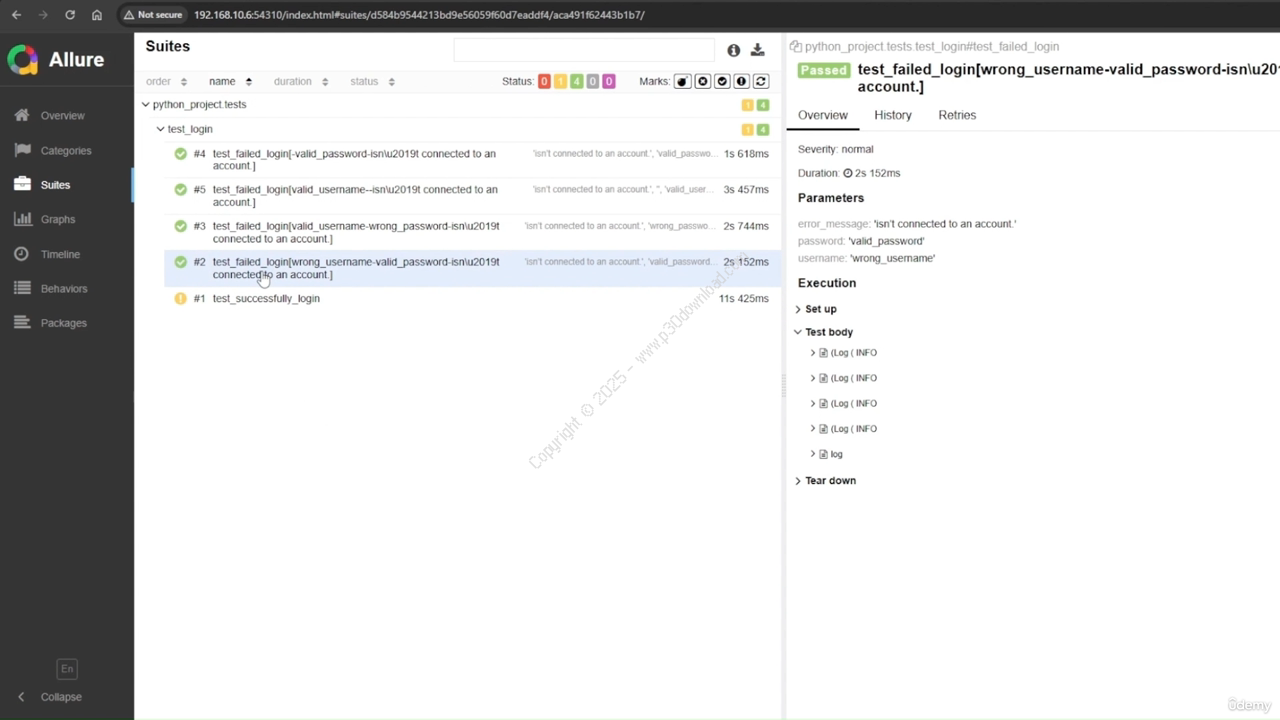
Task: Click the info icon beside search
Action: (x=734, y=50)
